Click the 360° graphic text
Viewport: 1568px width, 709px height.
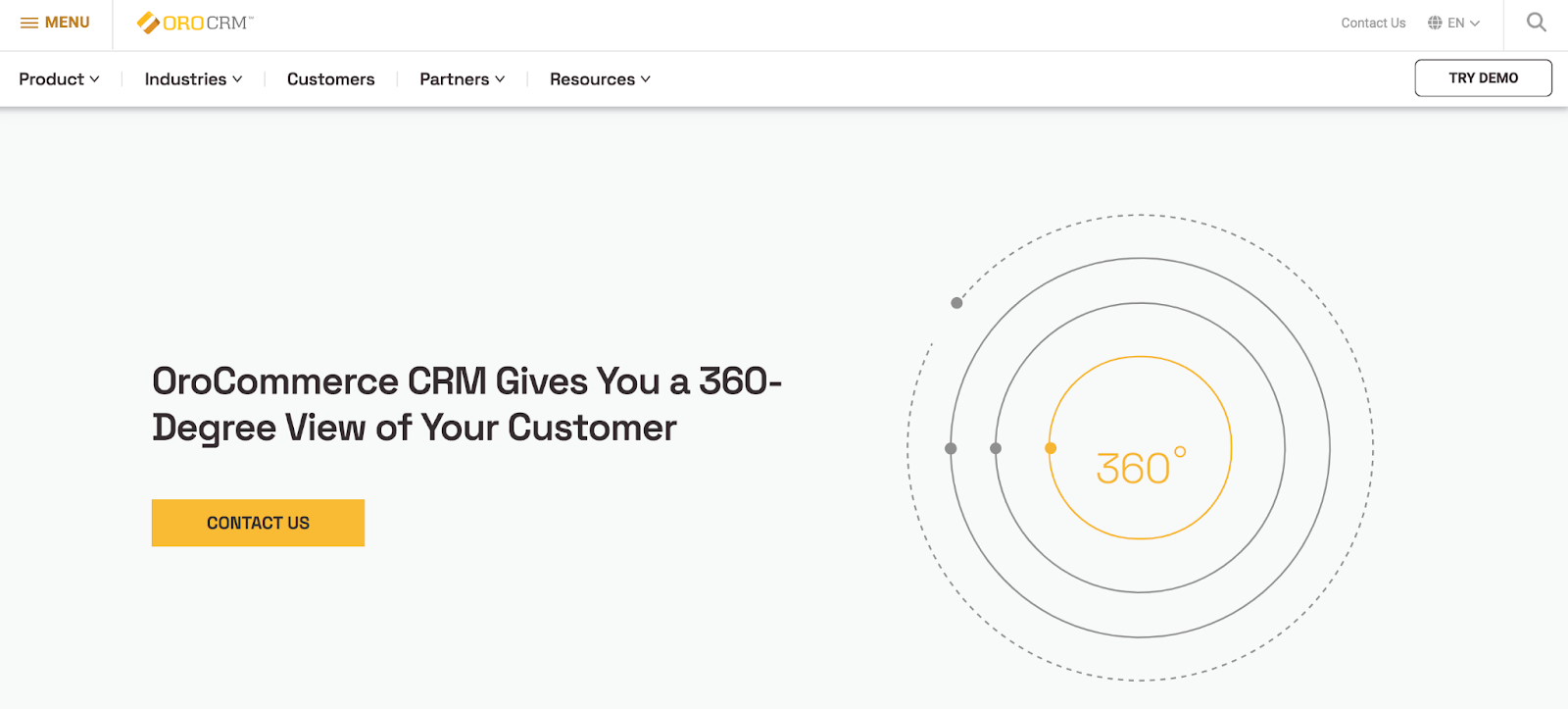pyautogui.click(x=1141, y=467)
